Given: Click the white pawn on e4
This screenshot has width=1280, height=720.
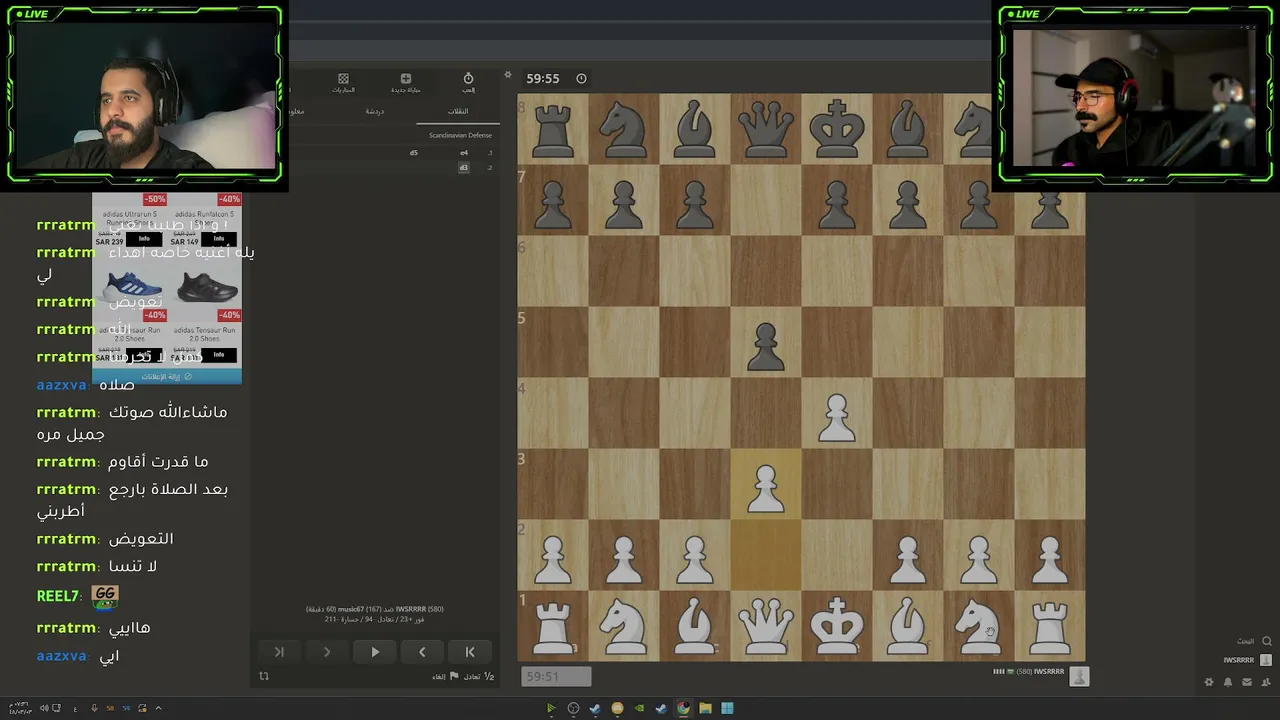Looking at the screenshot, I should pyautogui.click(x=837, y=416).
